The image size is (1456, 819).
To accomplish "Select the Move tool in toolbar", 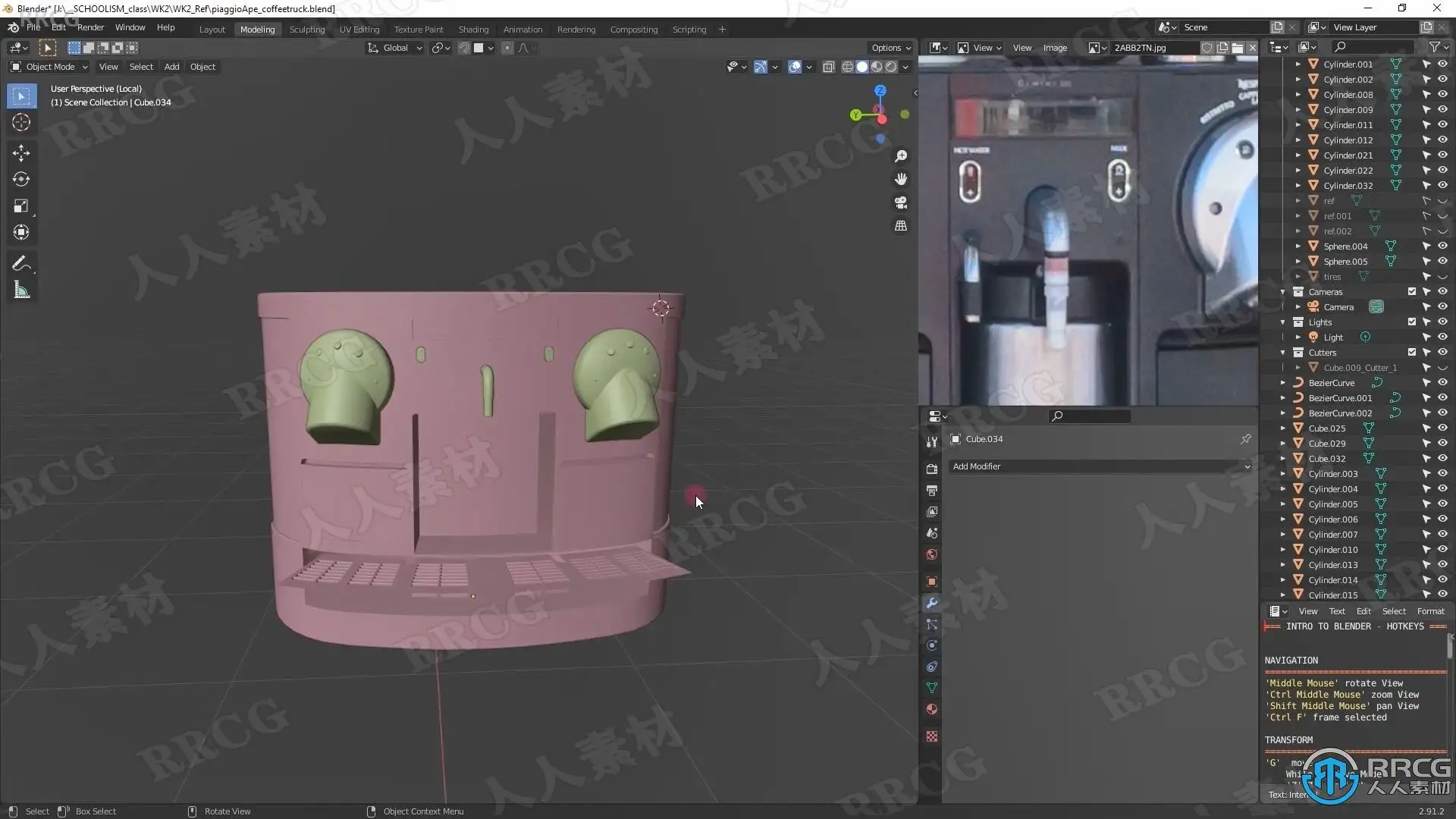I will (21, 153).
